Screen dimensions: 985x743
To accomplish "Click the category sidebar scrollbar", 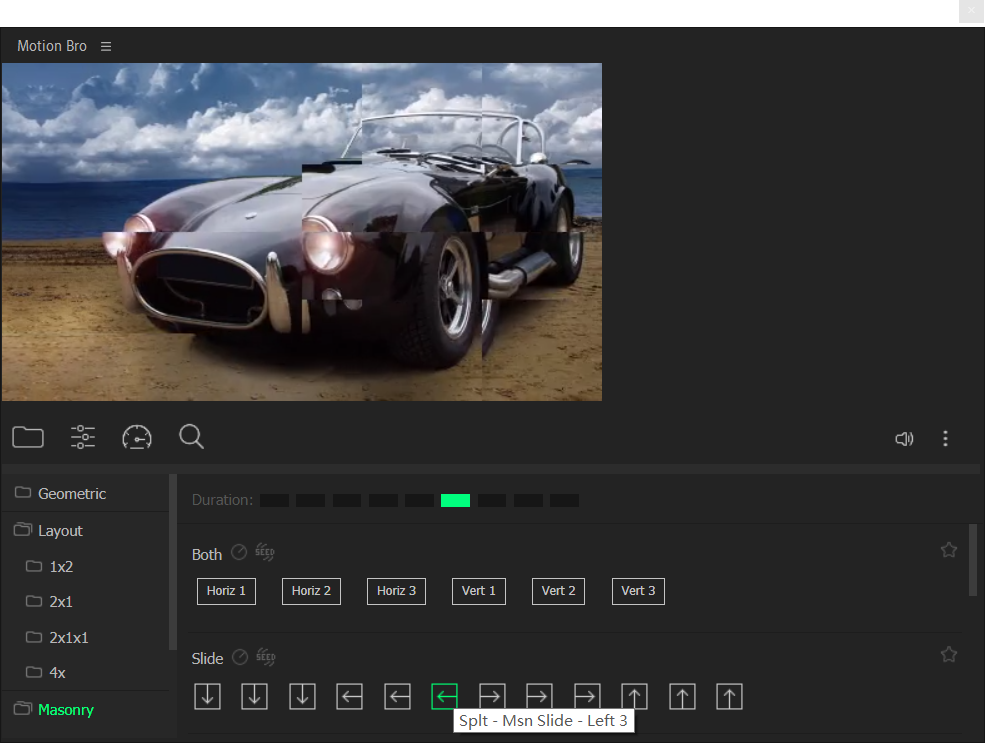I will (x=173, y=562).
